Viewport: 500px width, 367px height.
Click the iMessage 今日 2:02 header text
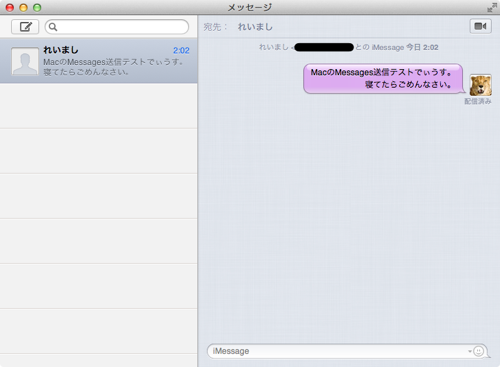click(x=405, y=47)
